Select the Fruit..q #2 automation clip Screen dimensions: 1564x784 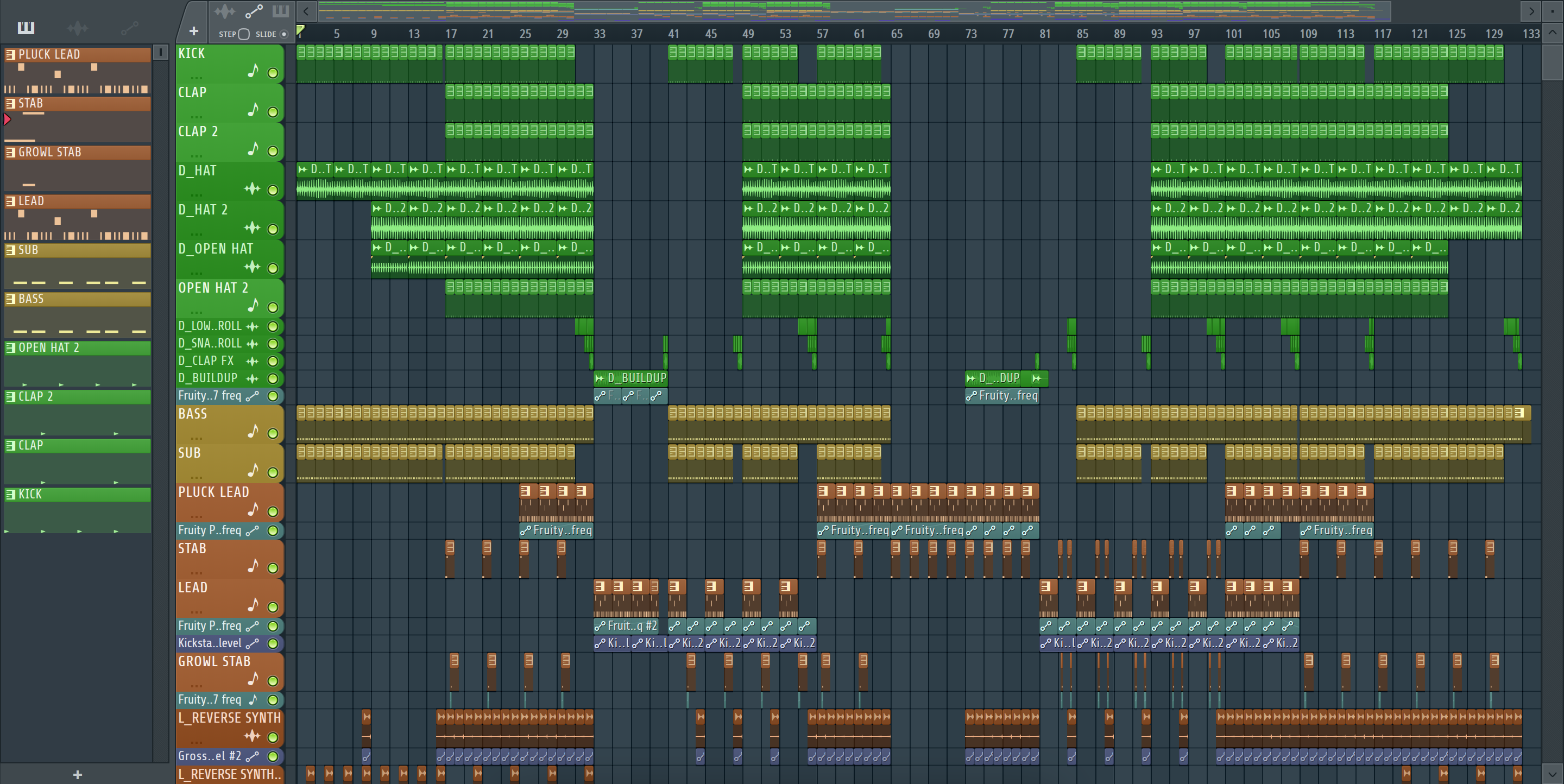[626, 625]
